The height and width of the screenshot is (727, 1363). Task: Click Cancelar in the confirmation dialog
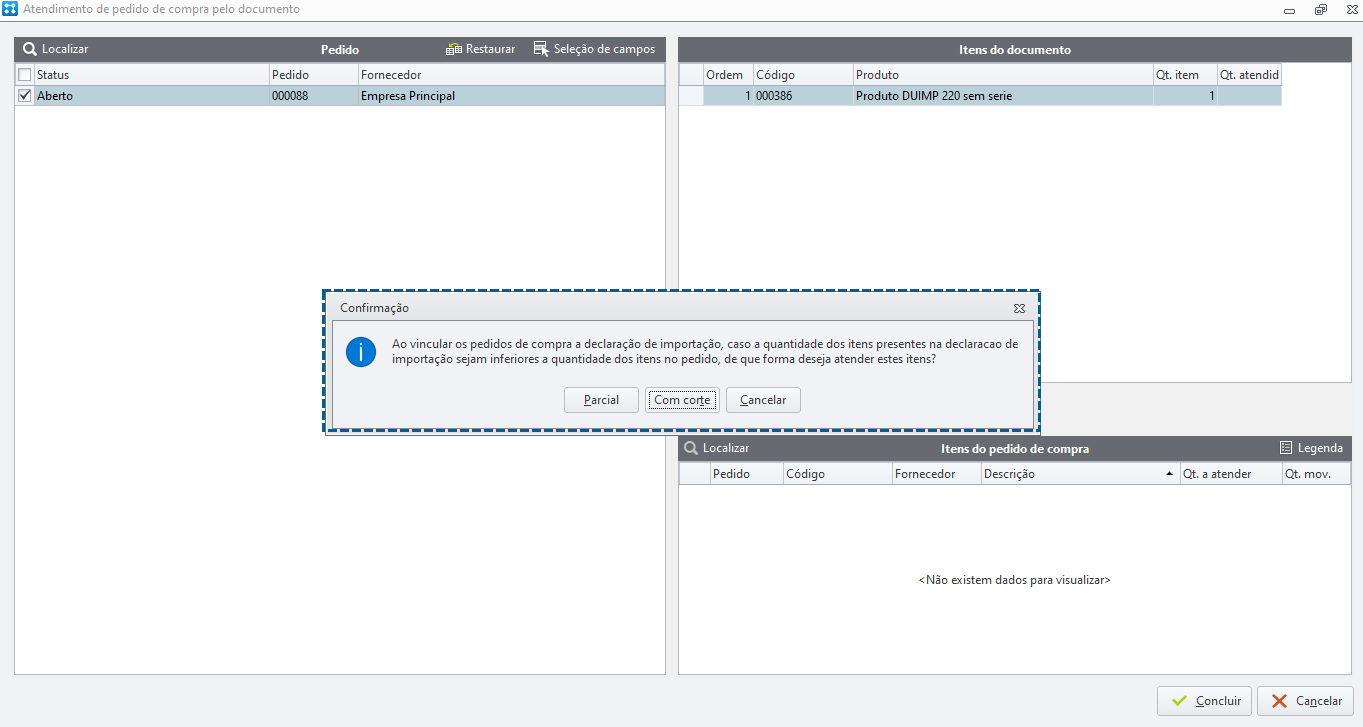(763, 400)
